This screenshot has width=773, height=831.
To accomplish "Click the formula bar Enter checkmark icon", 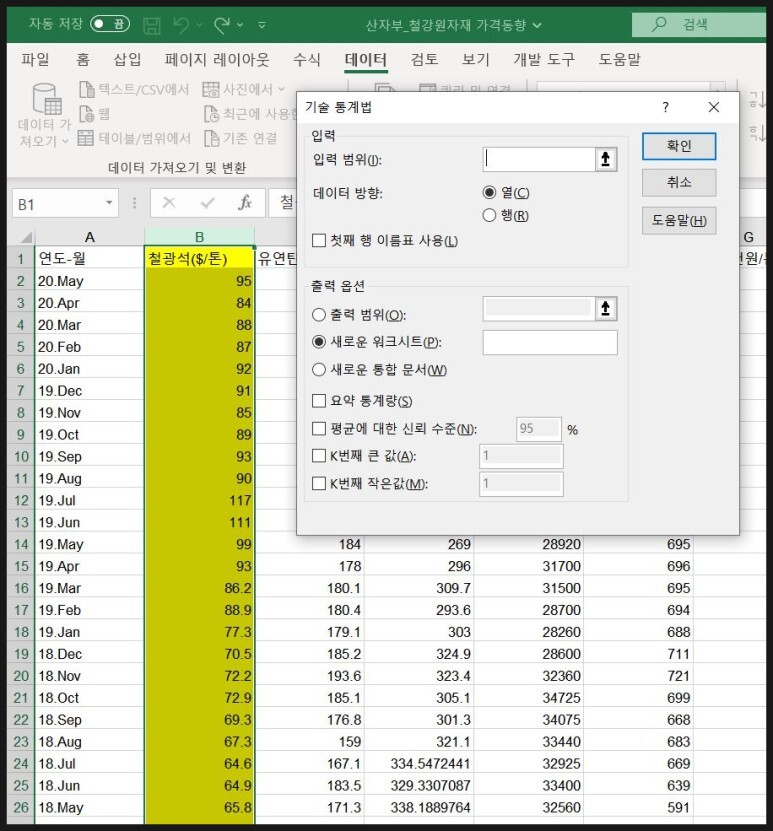I will 208,202.
